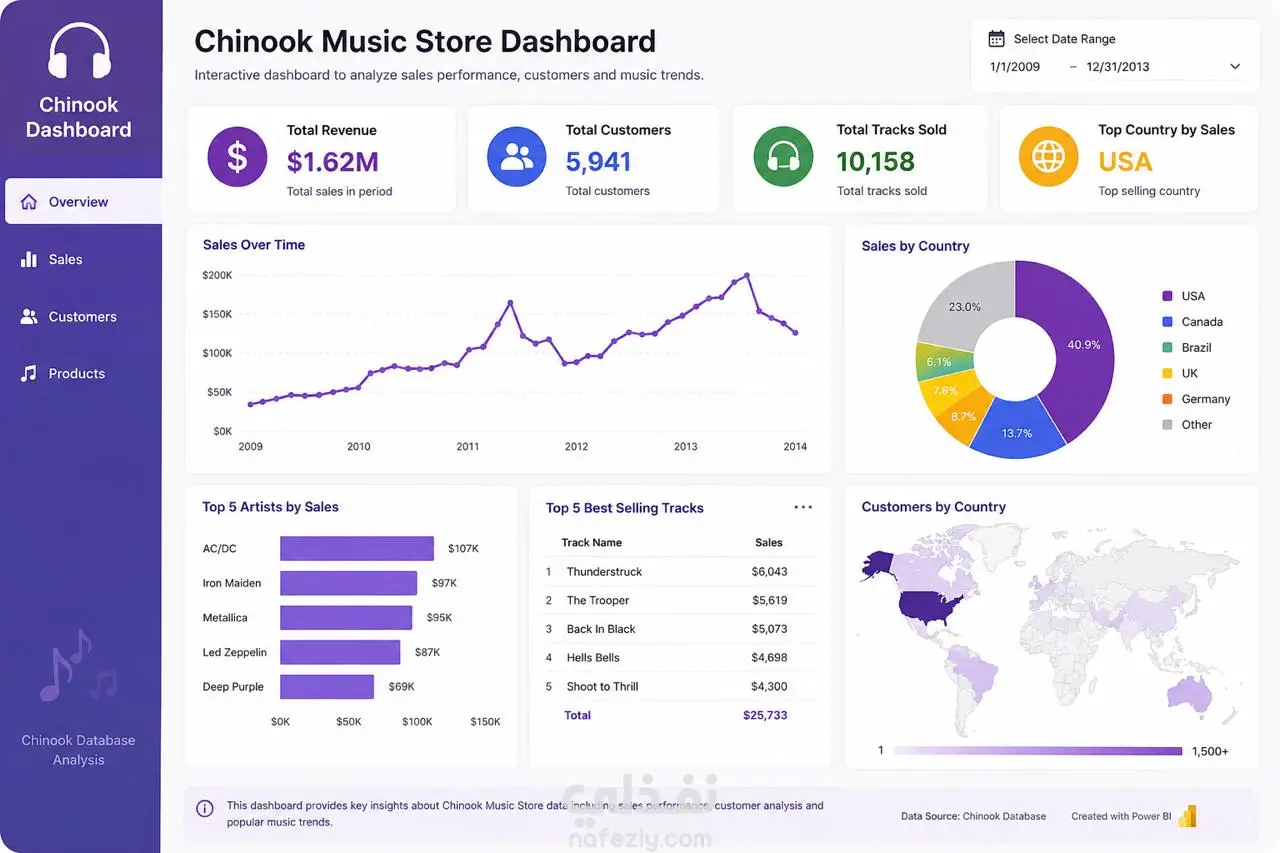Viewport: 1280px width, 853px height.
Task: Click the orange globe Top Country icon
Action: coord(1048,157)
